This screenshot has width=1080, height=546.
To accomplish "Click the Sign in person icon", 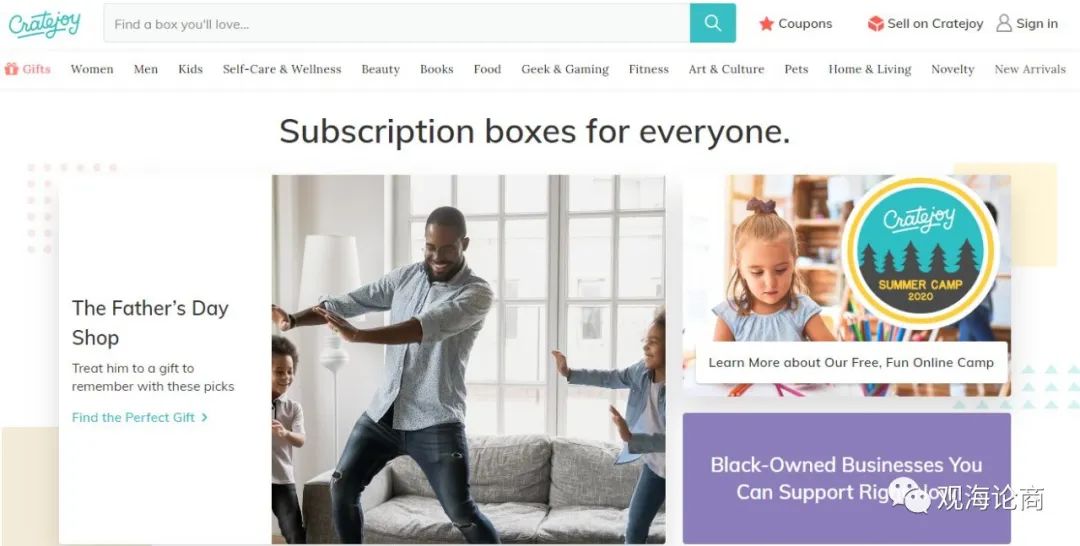I will 1004,23.
